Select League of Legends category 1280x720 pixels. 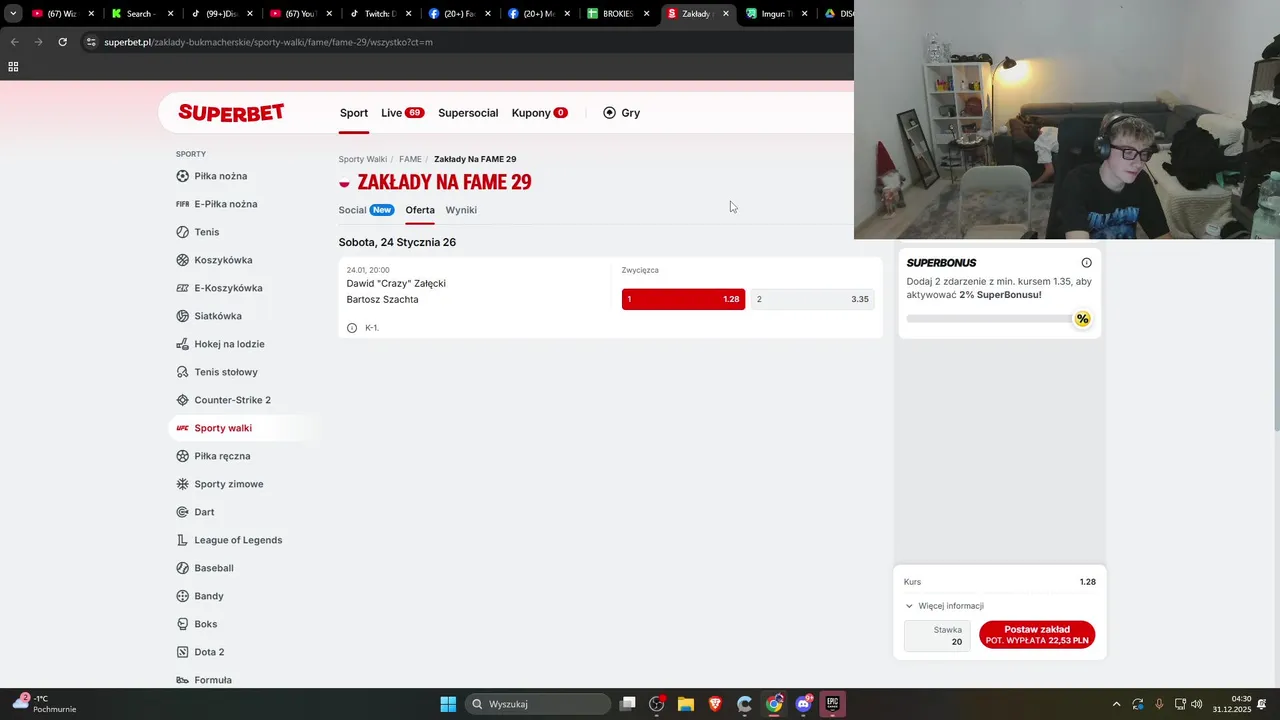coord(229,540)
